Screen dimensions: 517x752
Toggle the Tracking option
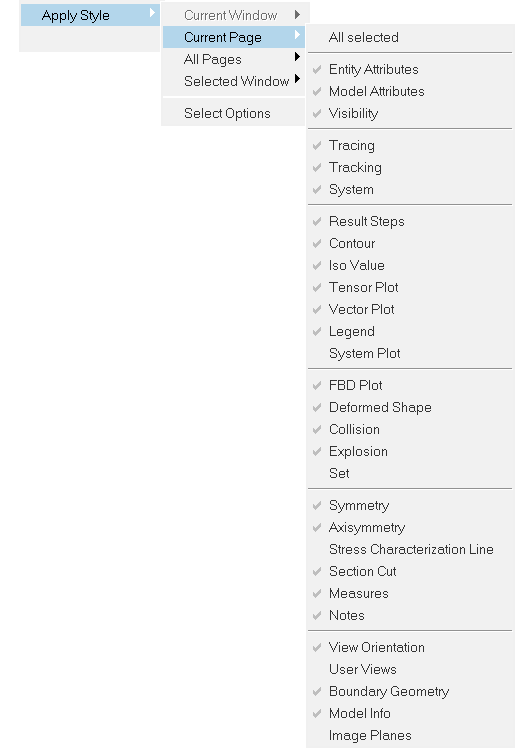click(x=410, y=167)
